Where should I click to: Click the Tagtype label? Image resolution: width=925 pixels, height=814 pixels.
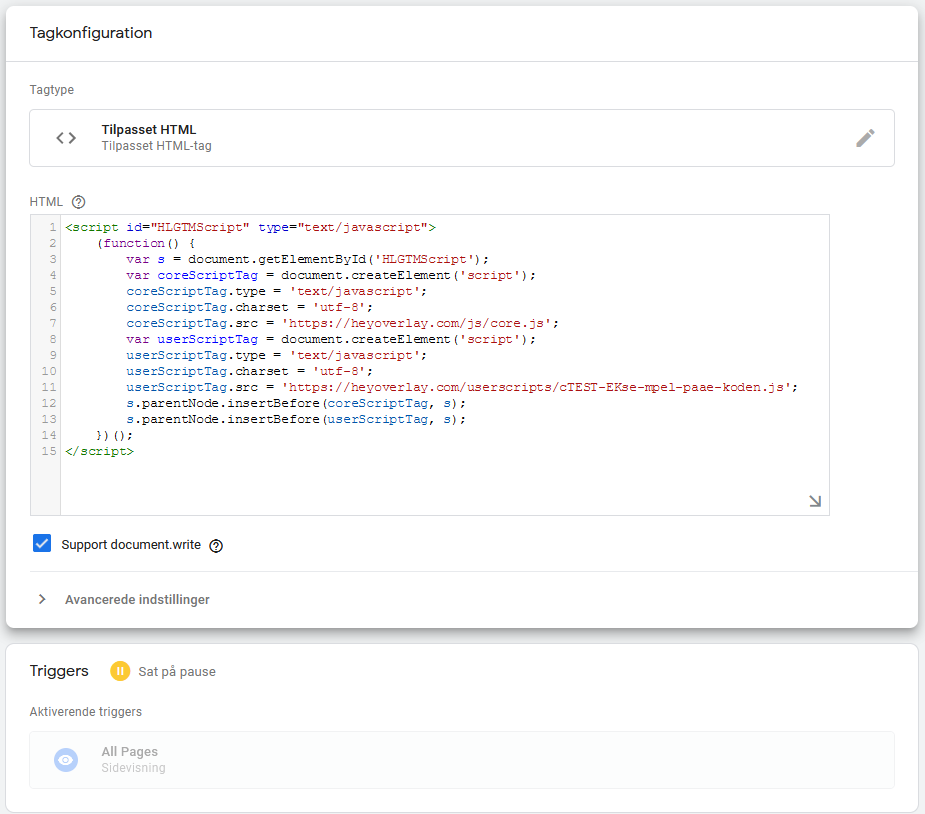pyautogui.click(x=52, y=90)
